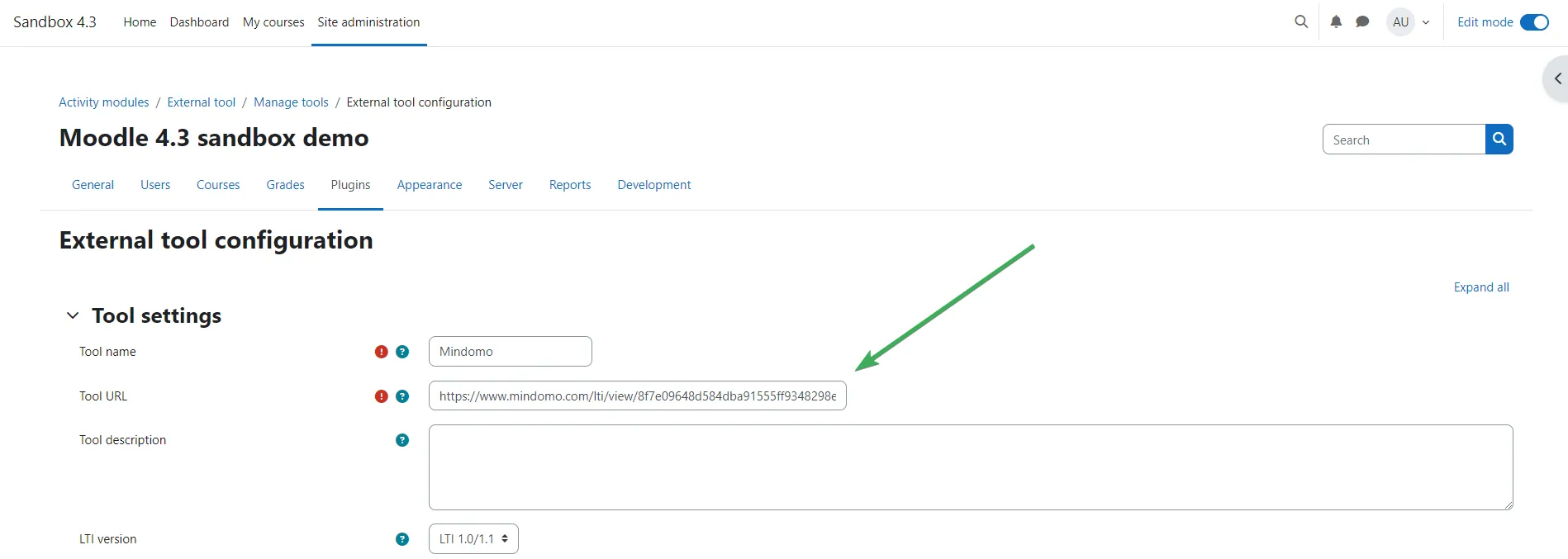Click inside the Tool description textarea
The image size is (1568, 559).
click(970, 467)
